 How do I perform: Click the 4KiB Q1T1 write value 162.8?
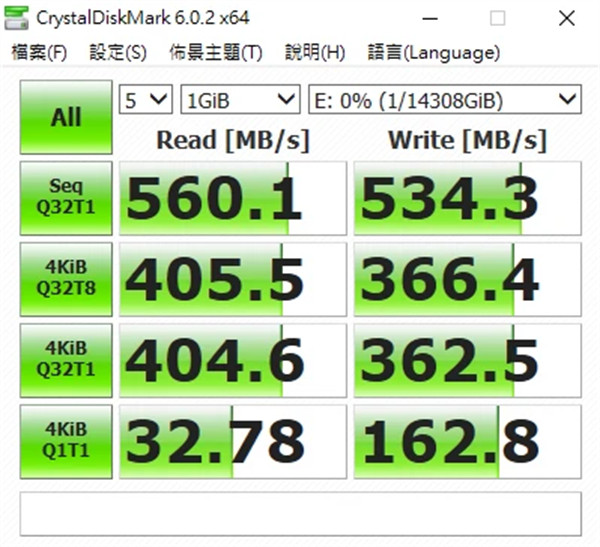coord(468,442)
